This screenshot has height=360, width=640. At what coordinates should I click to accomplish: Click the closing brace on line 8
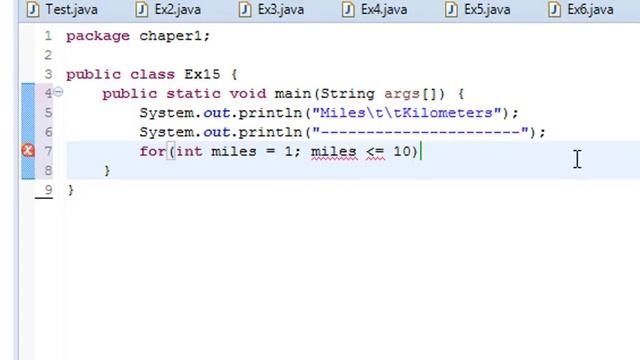point(107,170)
